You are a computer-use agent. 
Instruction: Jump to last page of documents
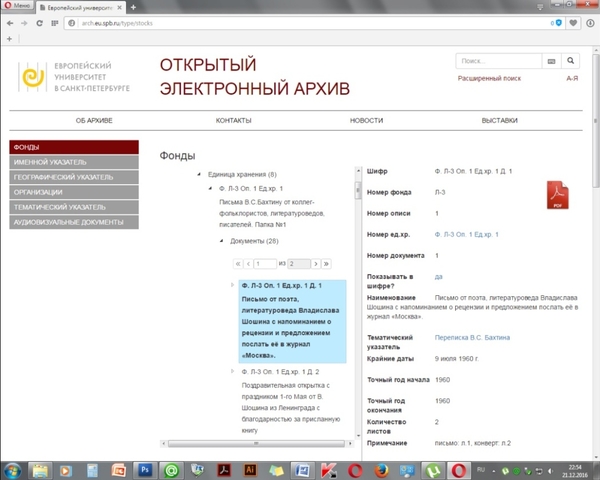pos(326,264)
